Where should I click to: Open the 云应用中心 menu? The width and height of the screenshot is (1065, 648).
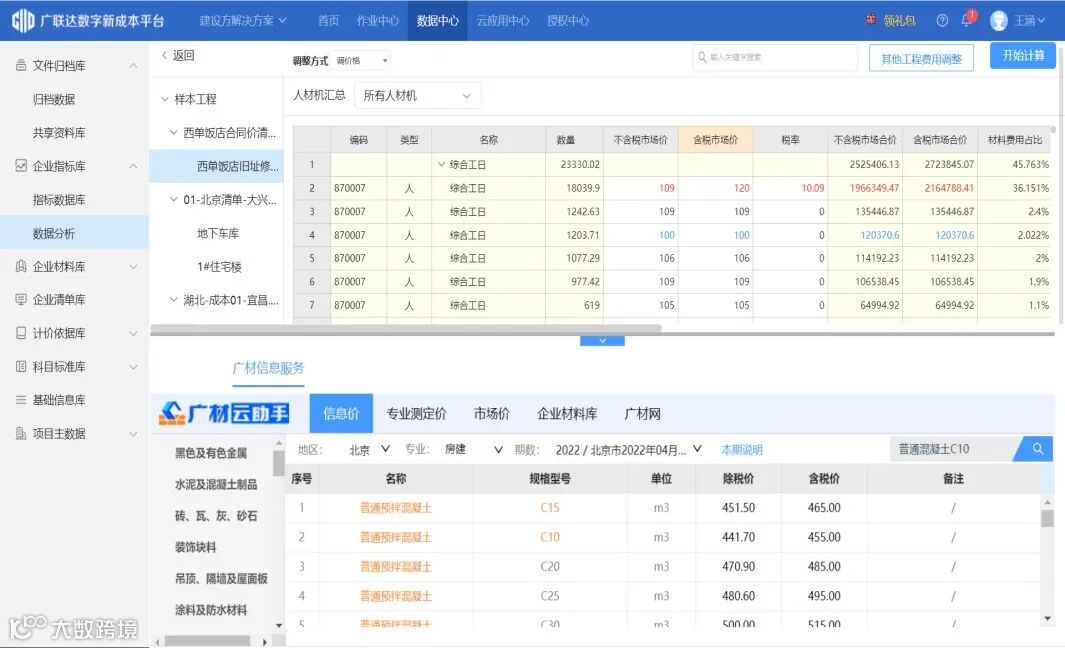click(503, 20)
